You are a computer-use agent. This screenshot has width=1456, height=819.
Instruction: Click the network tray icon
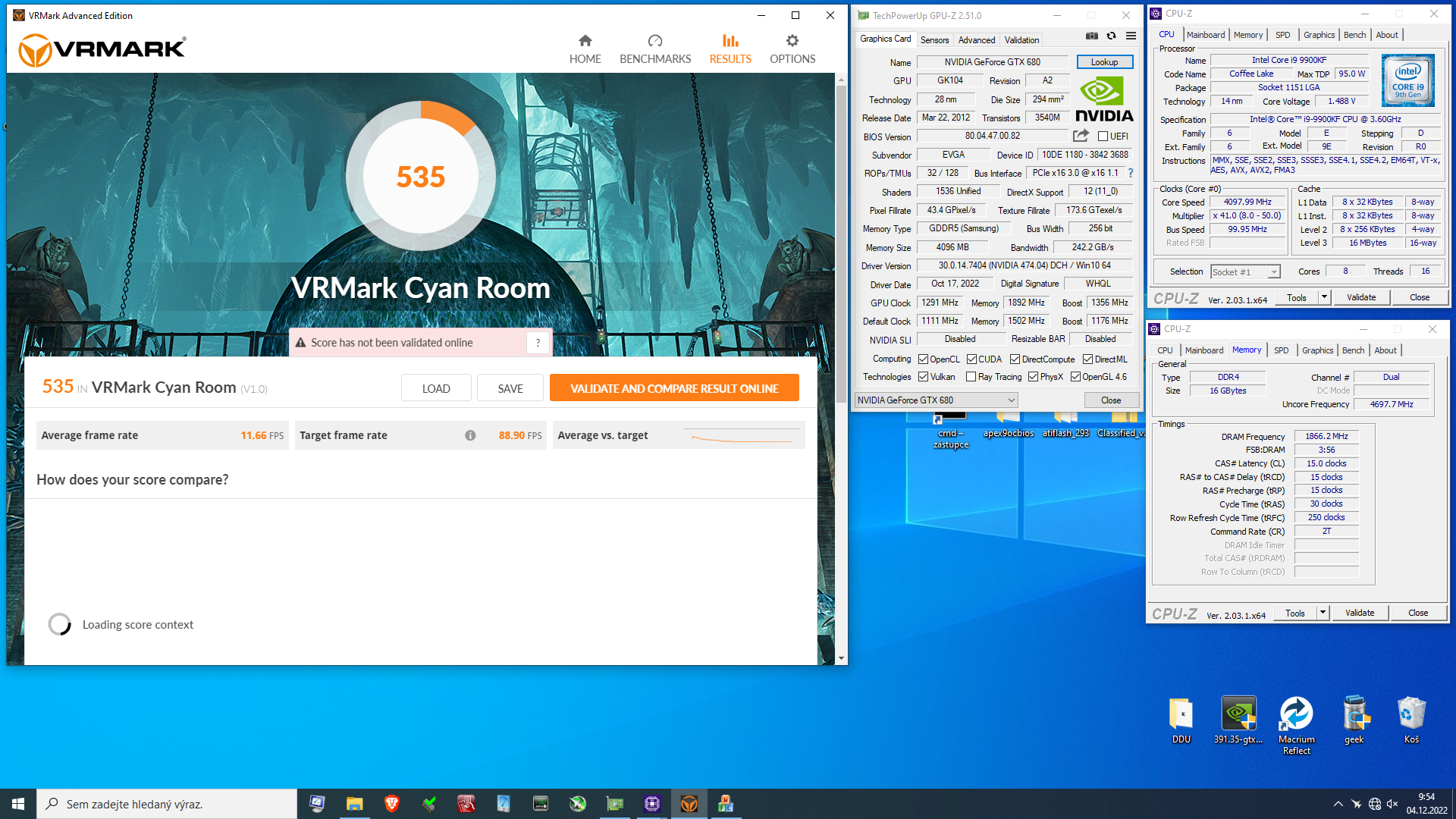click(1374, 804)
